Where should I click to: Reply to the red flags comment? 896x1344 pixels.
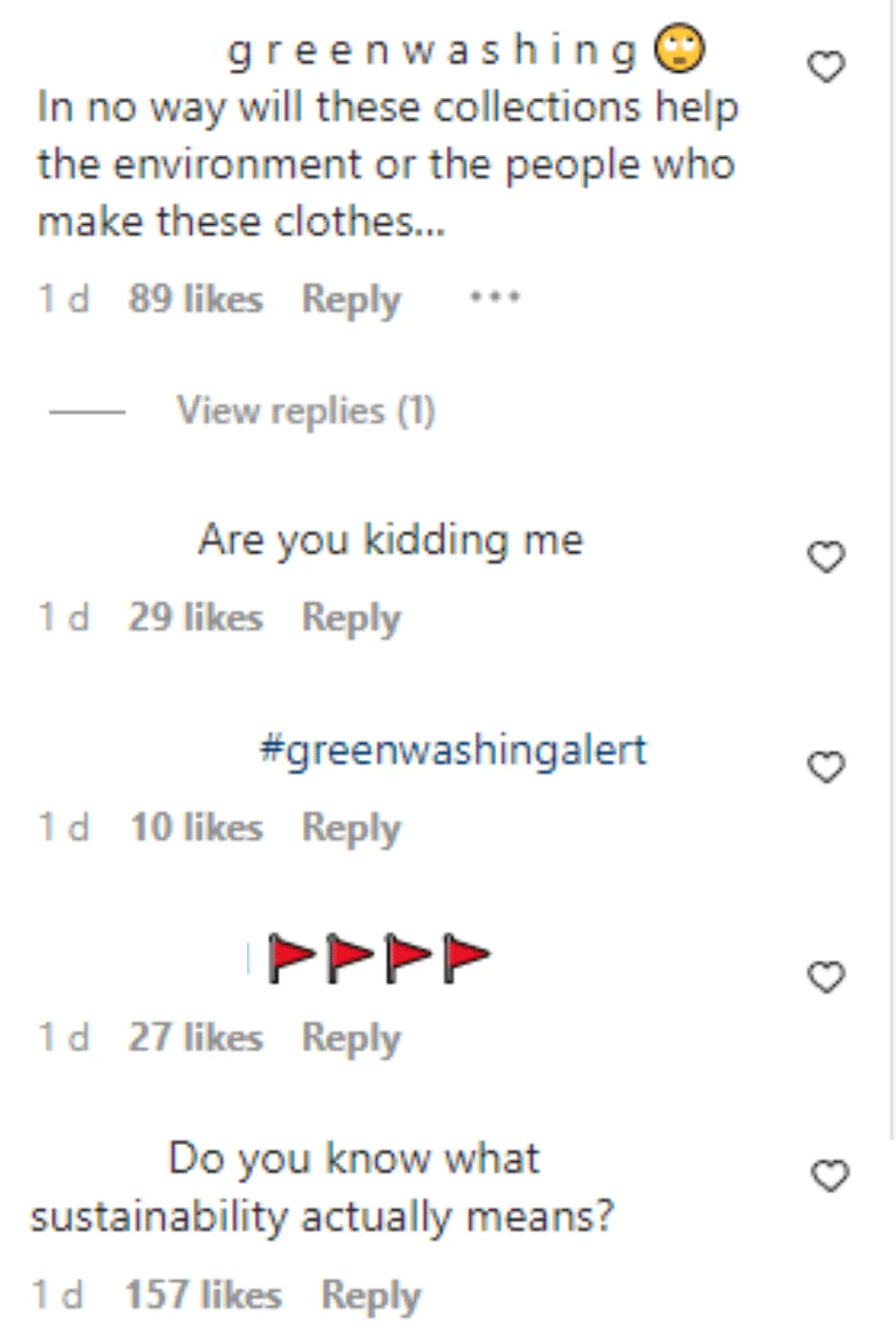[350, 1037]
